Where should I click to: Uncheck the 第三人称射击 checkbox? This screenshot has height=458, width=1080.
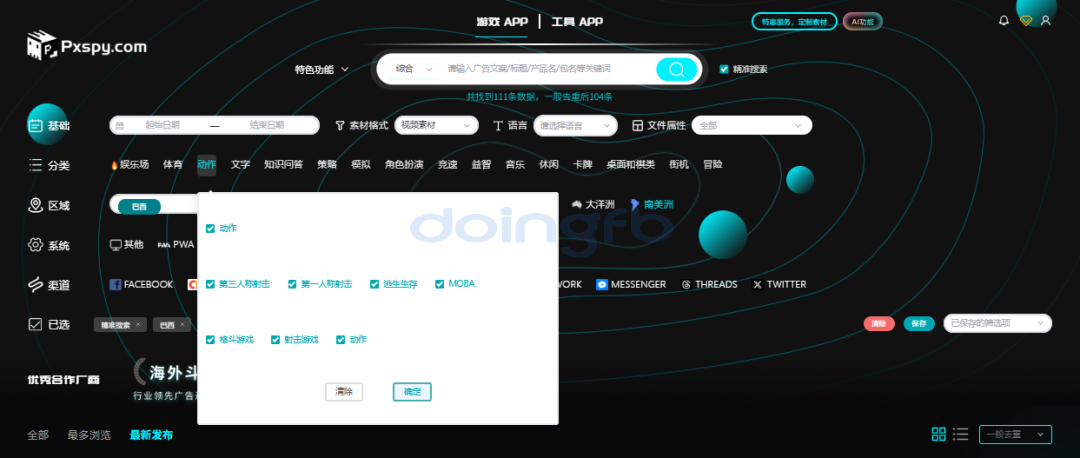[x=210, y=284]
